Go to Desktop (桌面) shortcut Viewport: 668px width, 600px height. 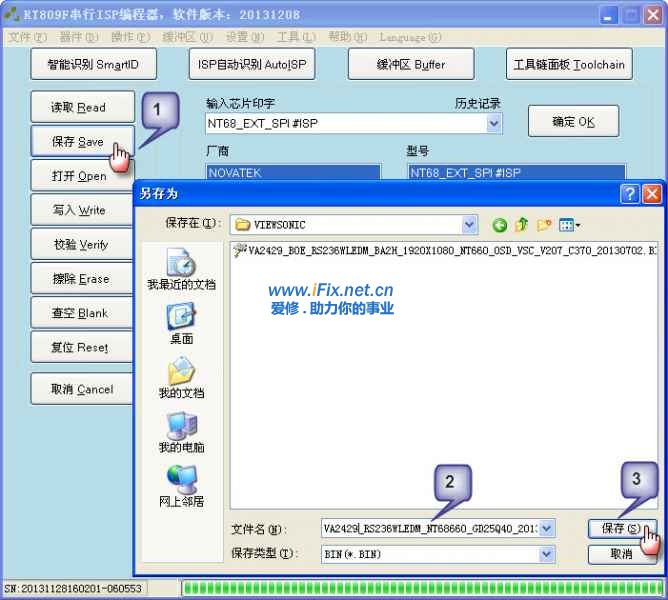click(181, 322)
